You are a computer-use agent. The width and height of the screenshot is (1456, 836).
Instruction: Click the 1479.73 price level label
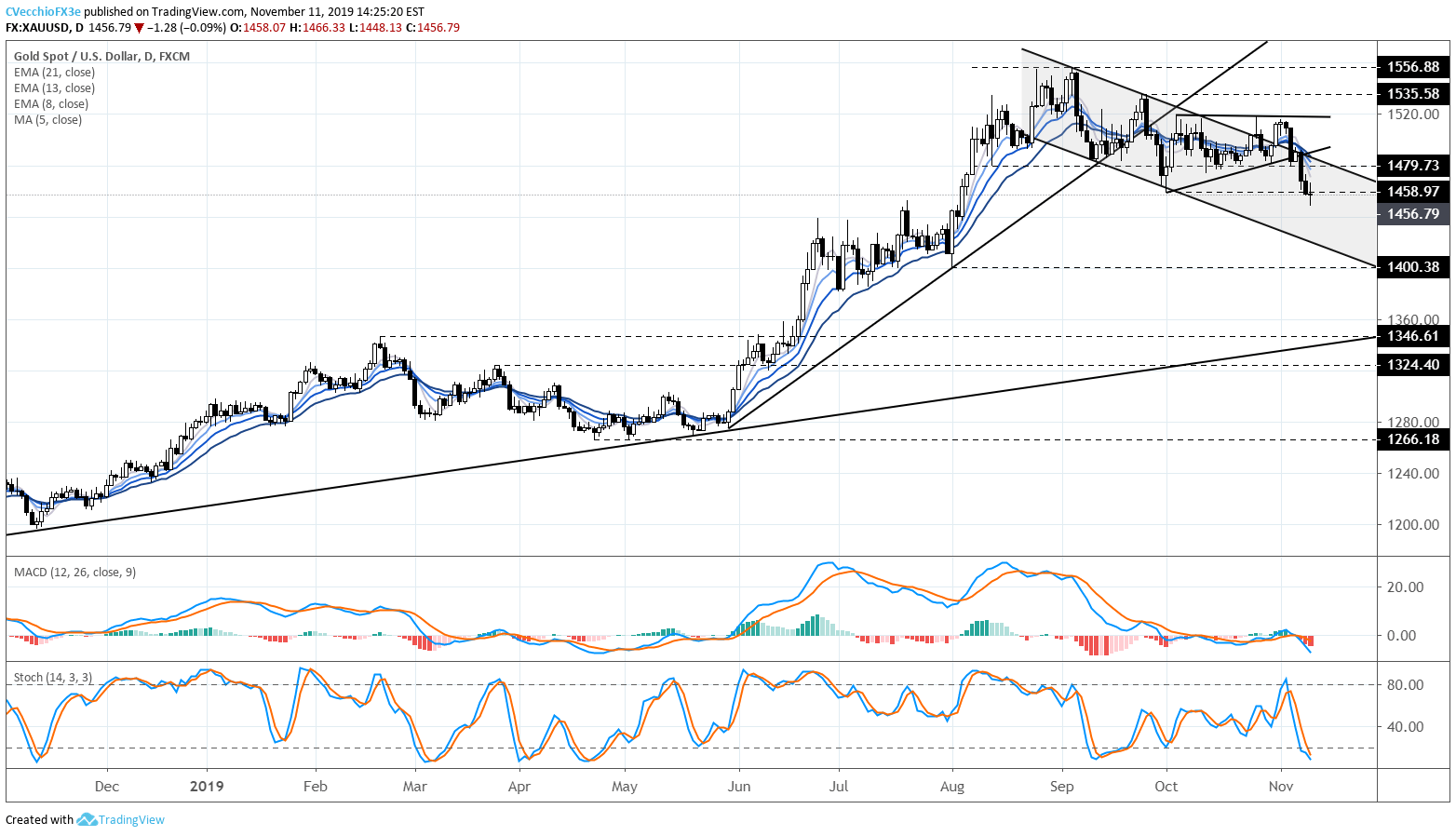[1412, 166]
